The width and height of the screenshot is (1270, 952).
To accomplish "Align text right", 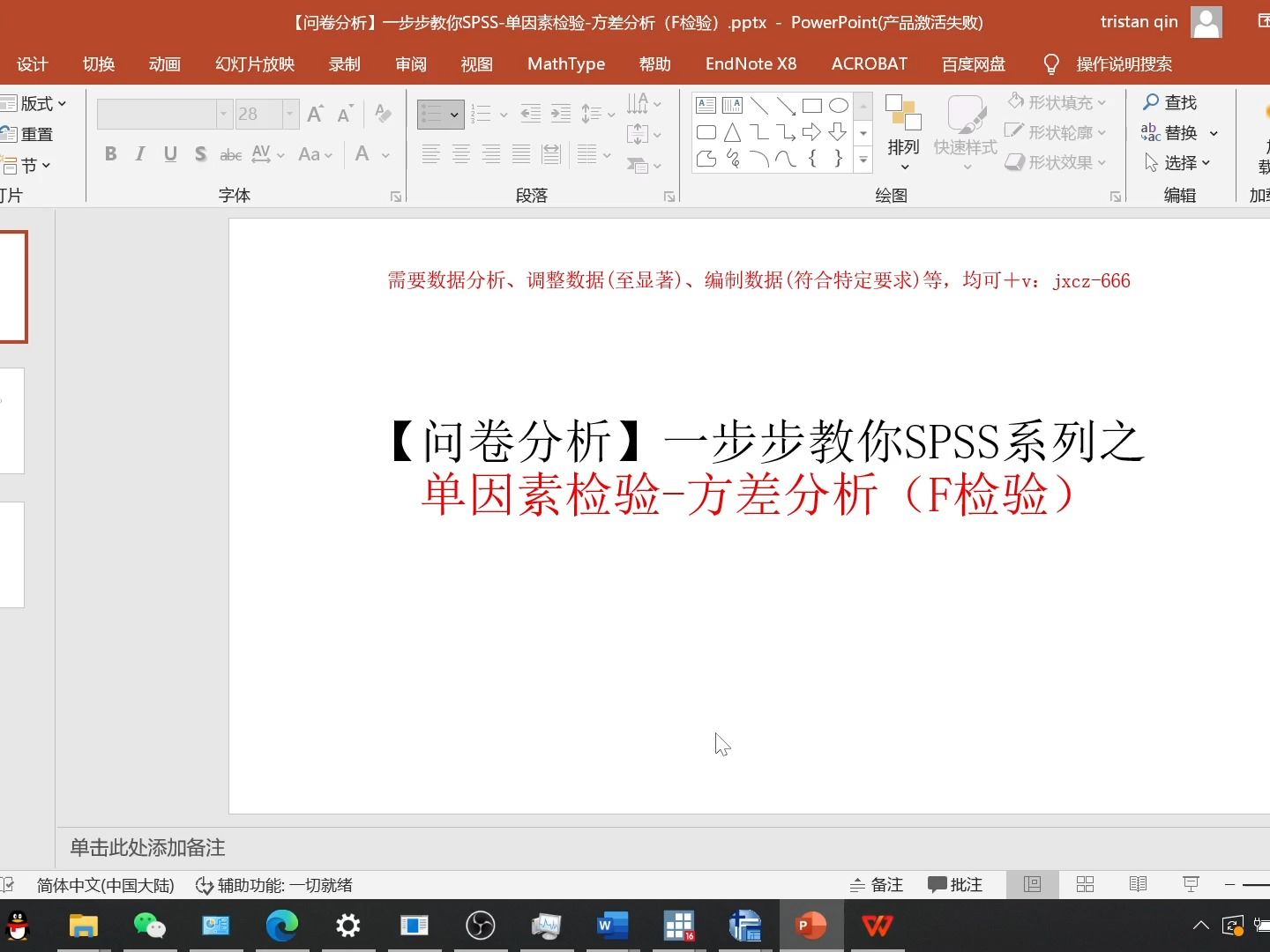I will (490, 154).
